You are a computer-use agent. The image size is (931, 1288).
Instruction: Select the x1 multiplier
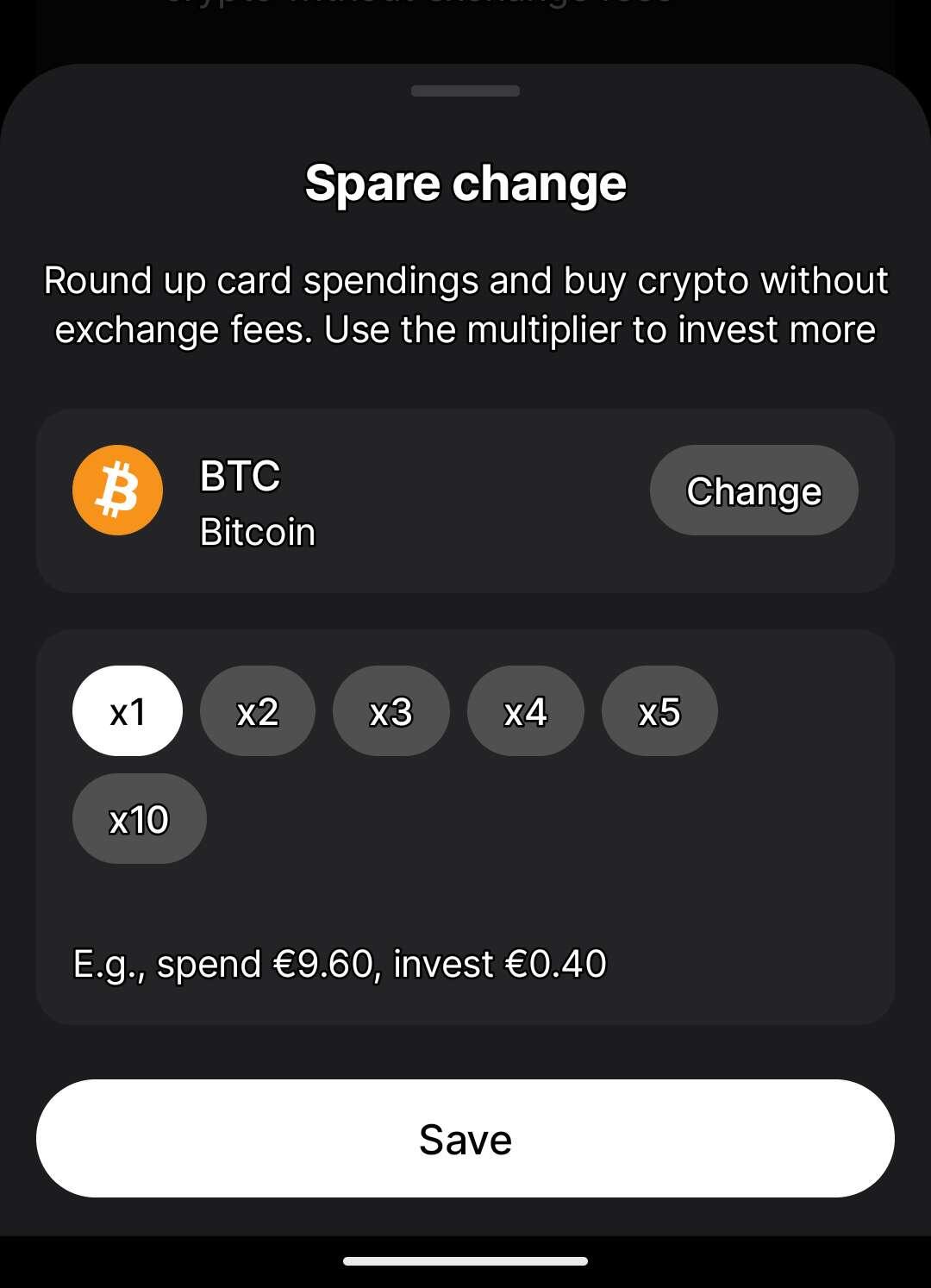point(128,711)
